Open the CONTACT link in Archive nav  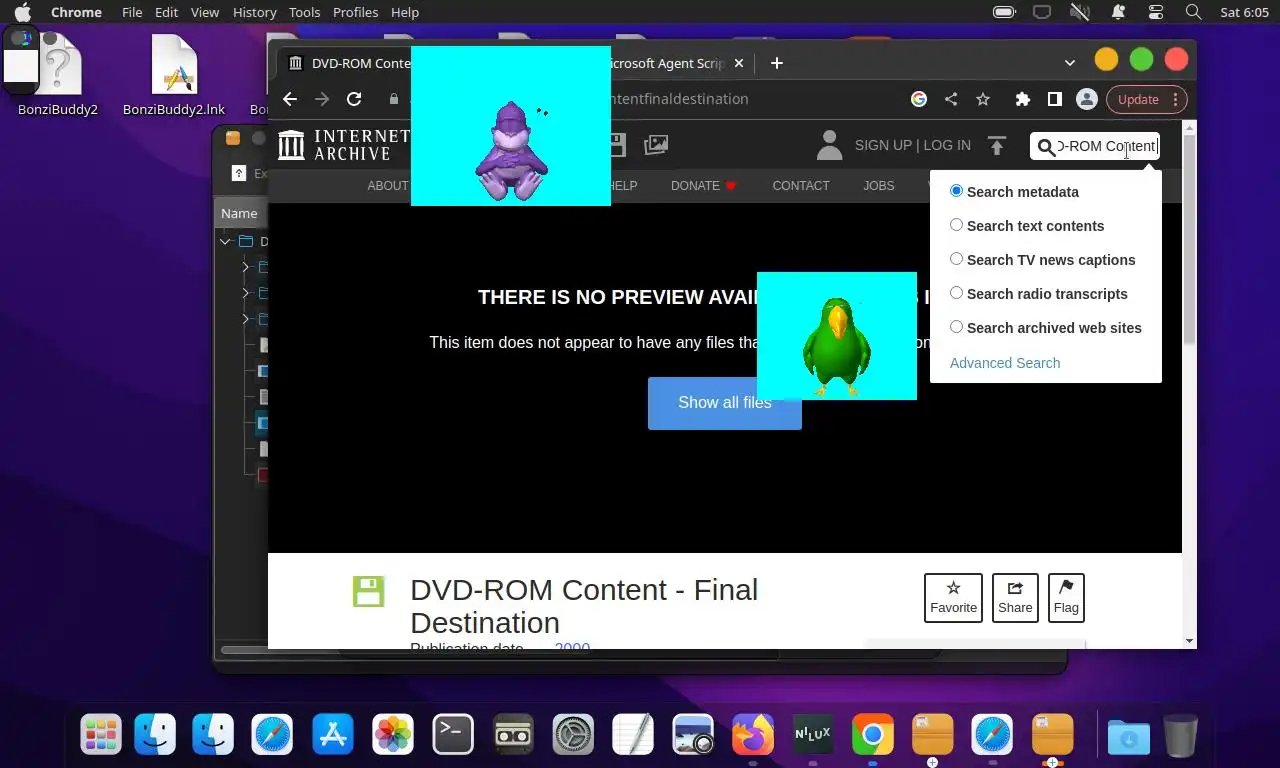(x=801, y=186)
